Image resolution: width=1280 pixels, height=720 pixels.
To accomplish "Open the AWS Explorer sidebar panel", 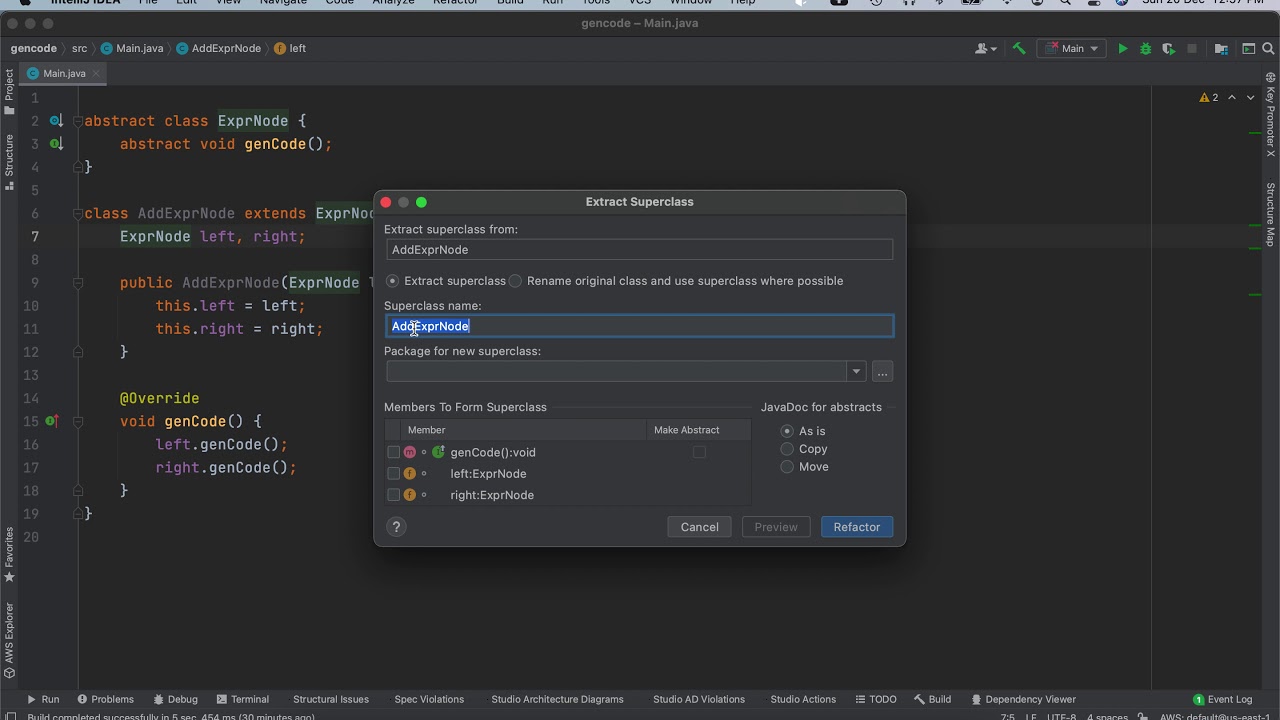I will coord(9,639).
